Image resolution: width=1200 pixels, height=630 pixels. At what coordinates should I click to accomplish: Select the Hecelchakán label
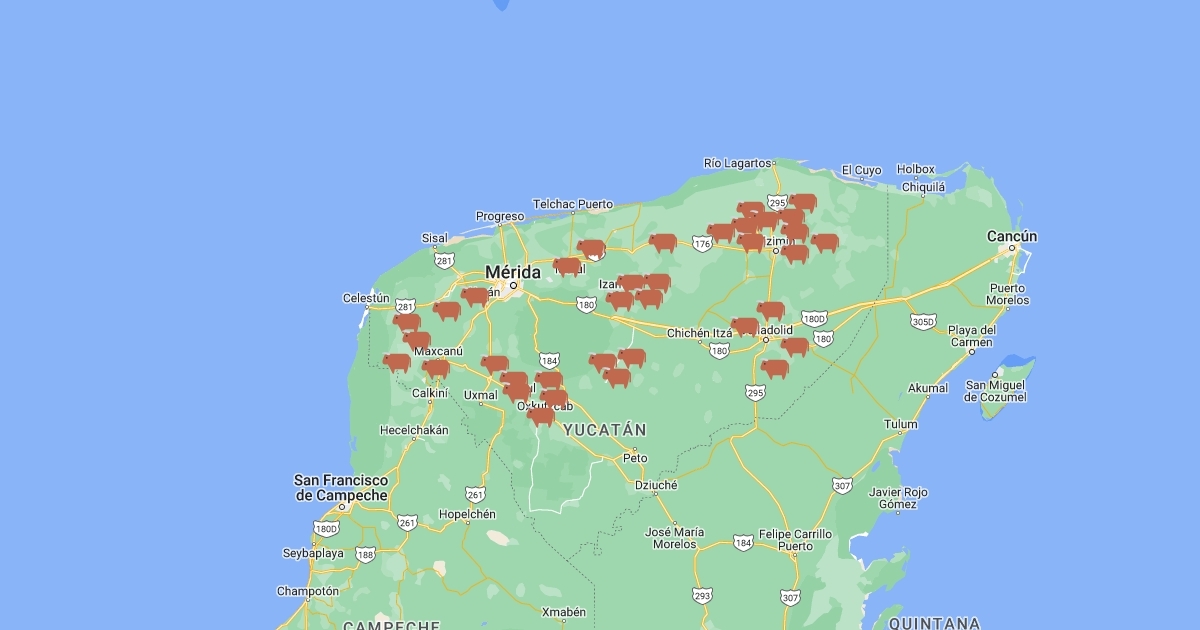414,430
